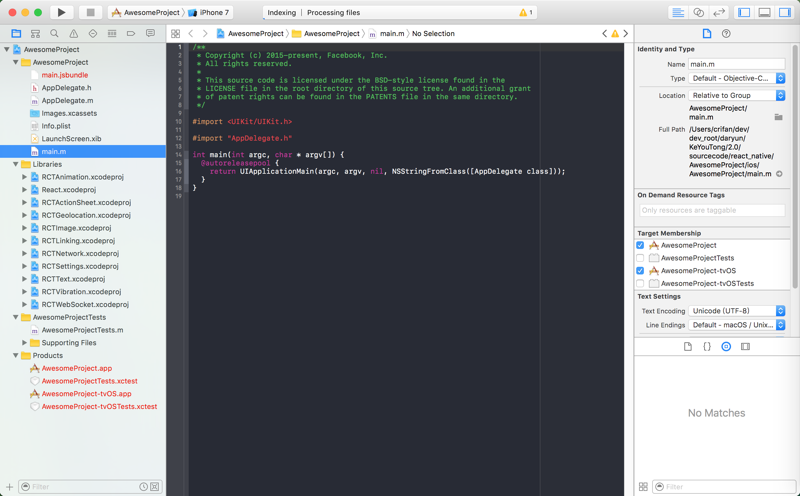
Task: Switch to the Standard editor
Action: 678,12
